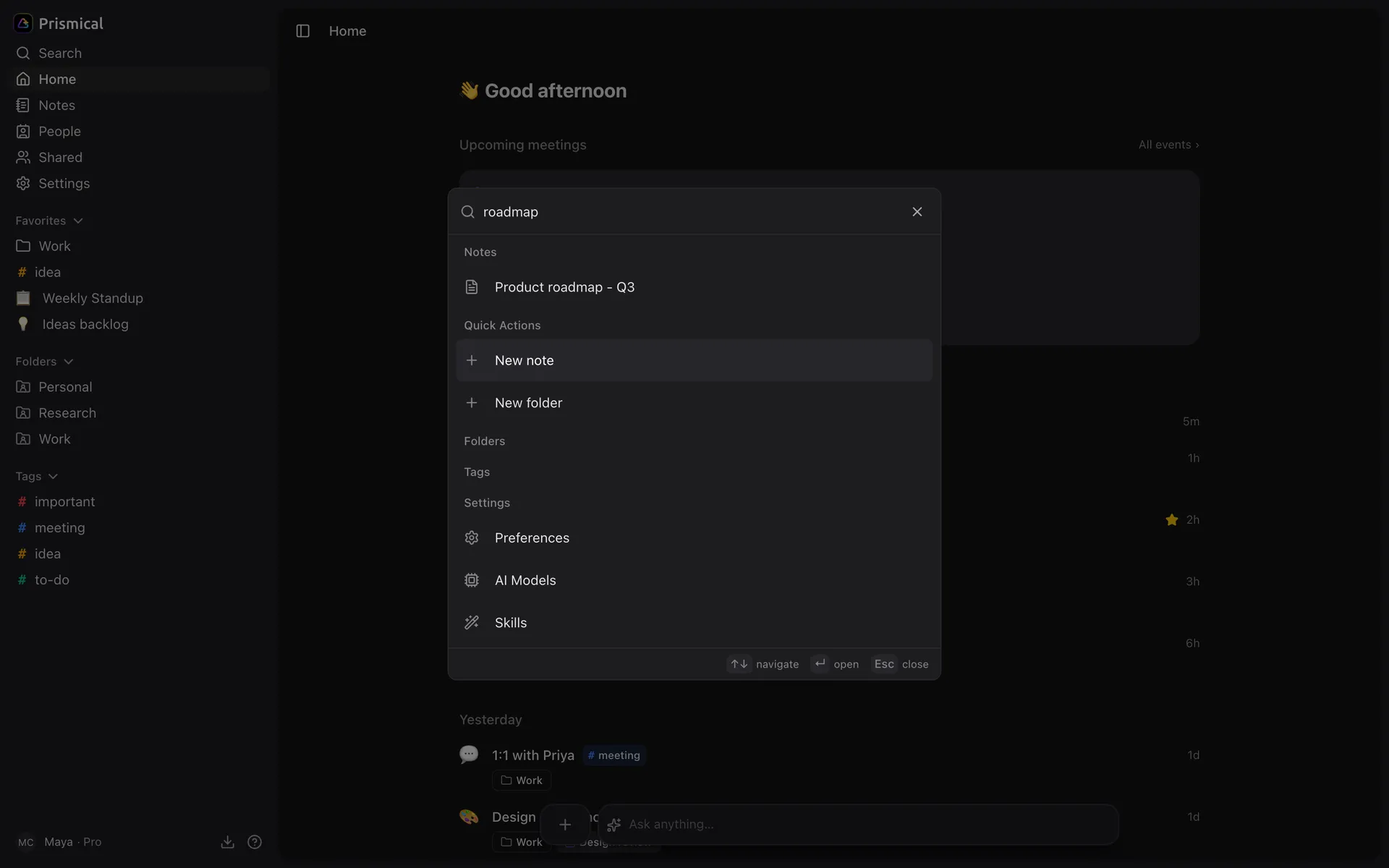Select the to-do tag
This screenshot has height=868, width=1389.
point(140,580)
